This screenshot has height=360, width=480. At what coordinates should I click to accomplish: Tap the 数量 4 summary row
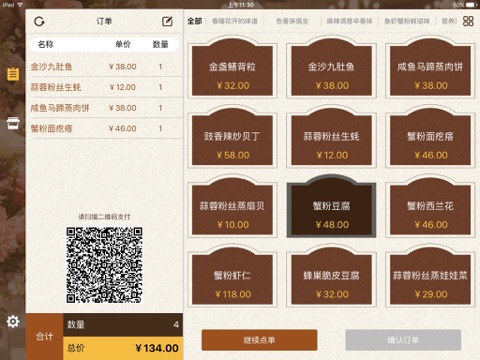tap(123, 325)
